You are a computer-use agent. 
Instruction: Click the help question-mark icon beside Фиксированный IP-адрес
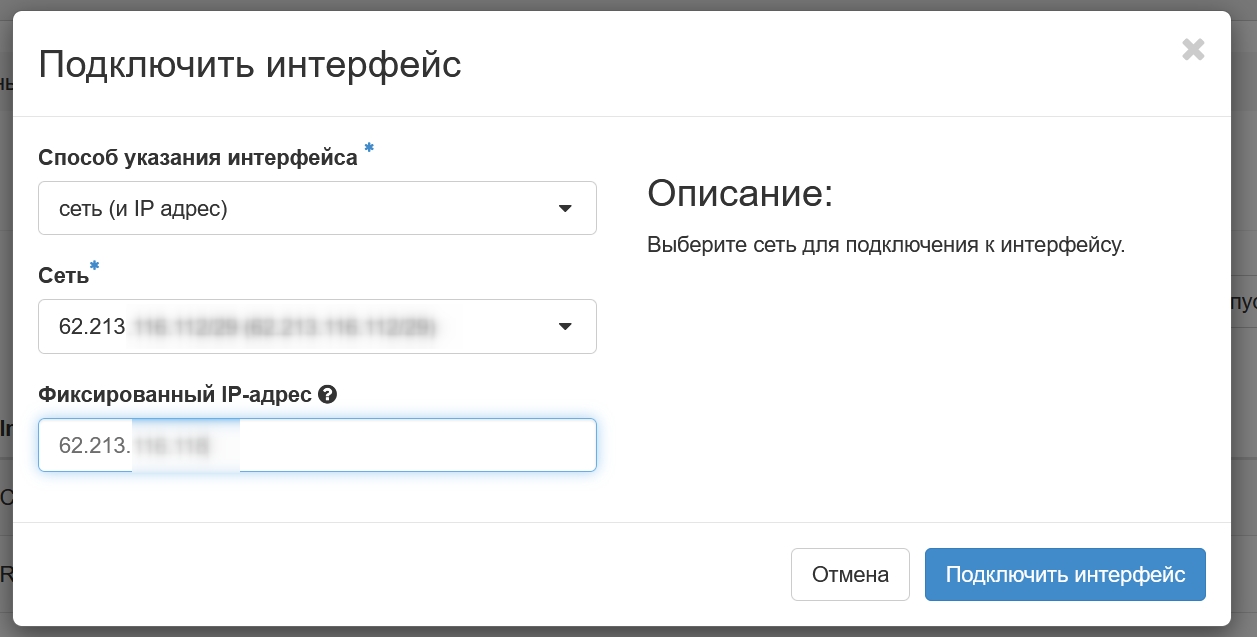[x=327, y=395]
